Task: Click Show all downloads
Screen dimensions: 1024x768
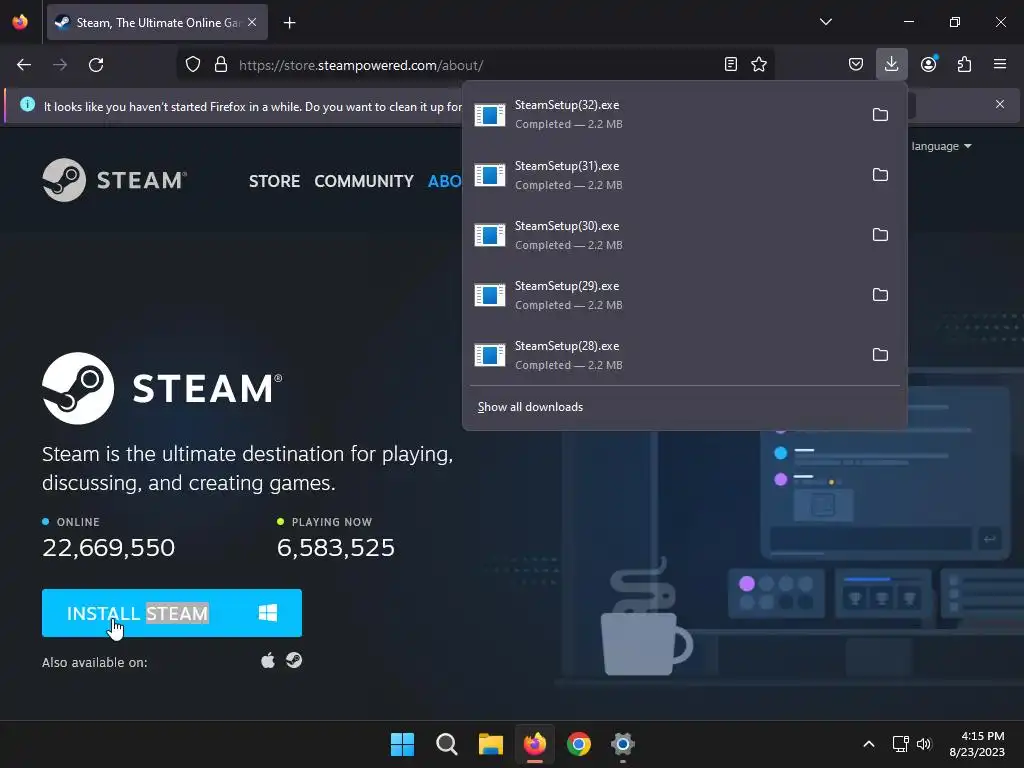Action: pos(530,407)
